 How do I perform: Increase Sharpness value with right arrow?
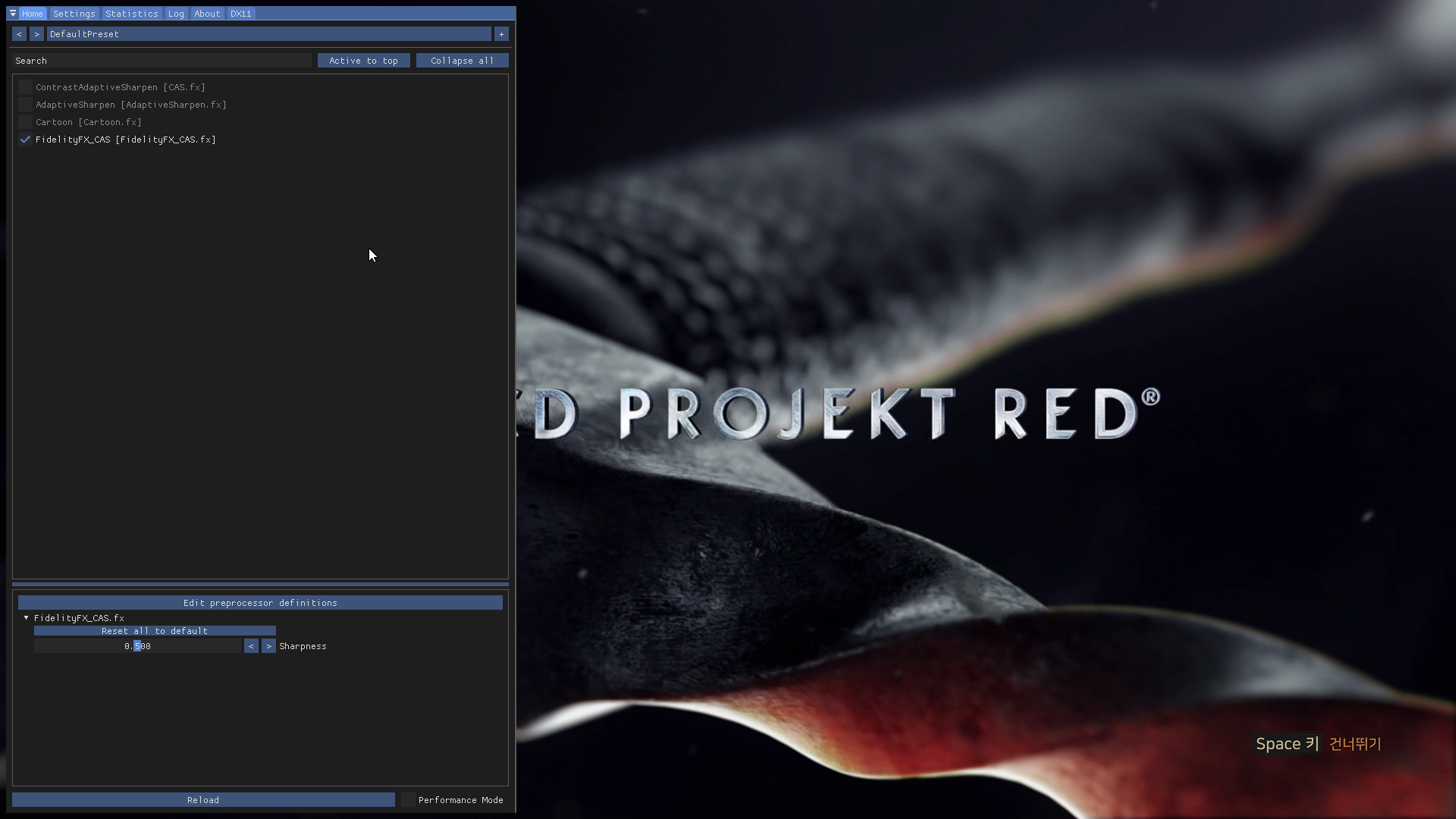click(268, 646)
